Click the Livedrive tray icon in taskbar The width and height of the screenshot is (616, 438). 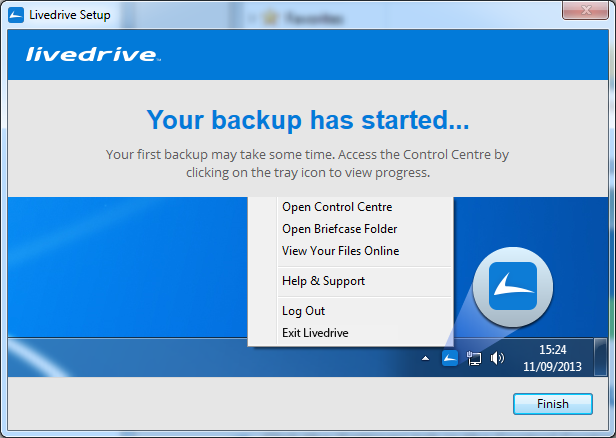pyautogui.click(x=449, y=358)
